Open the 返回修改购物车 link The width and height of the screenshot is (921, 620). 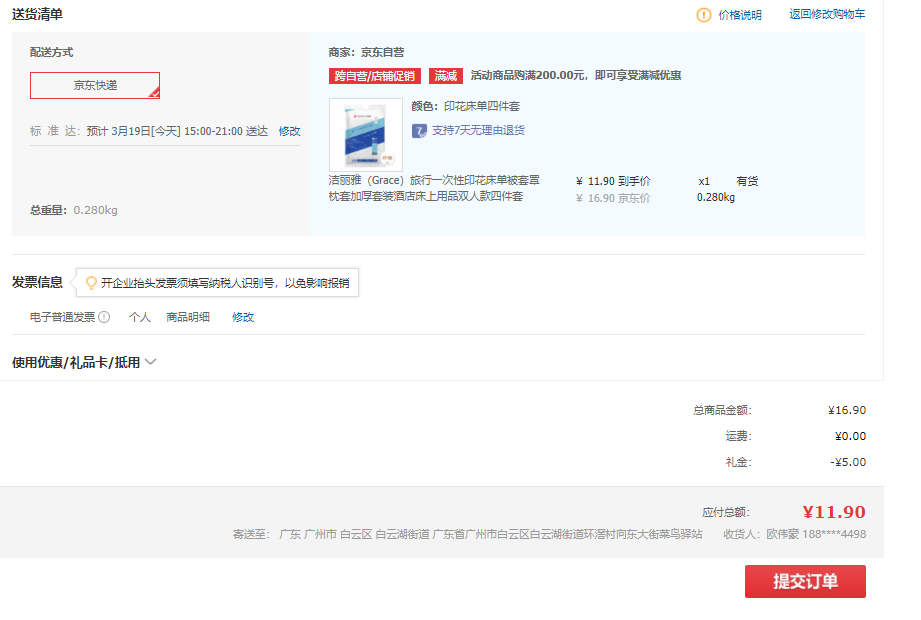[x=827, y=14]
